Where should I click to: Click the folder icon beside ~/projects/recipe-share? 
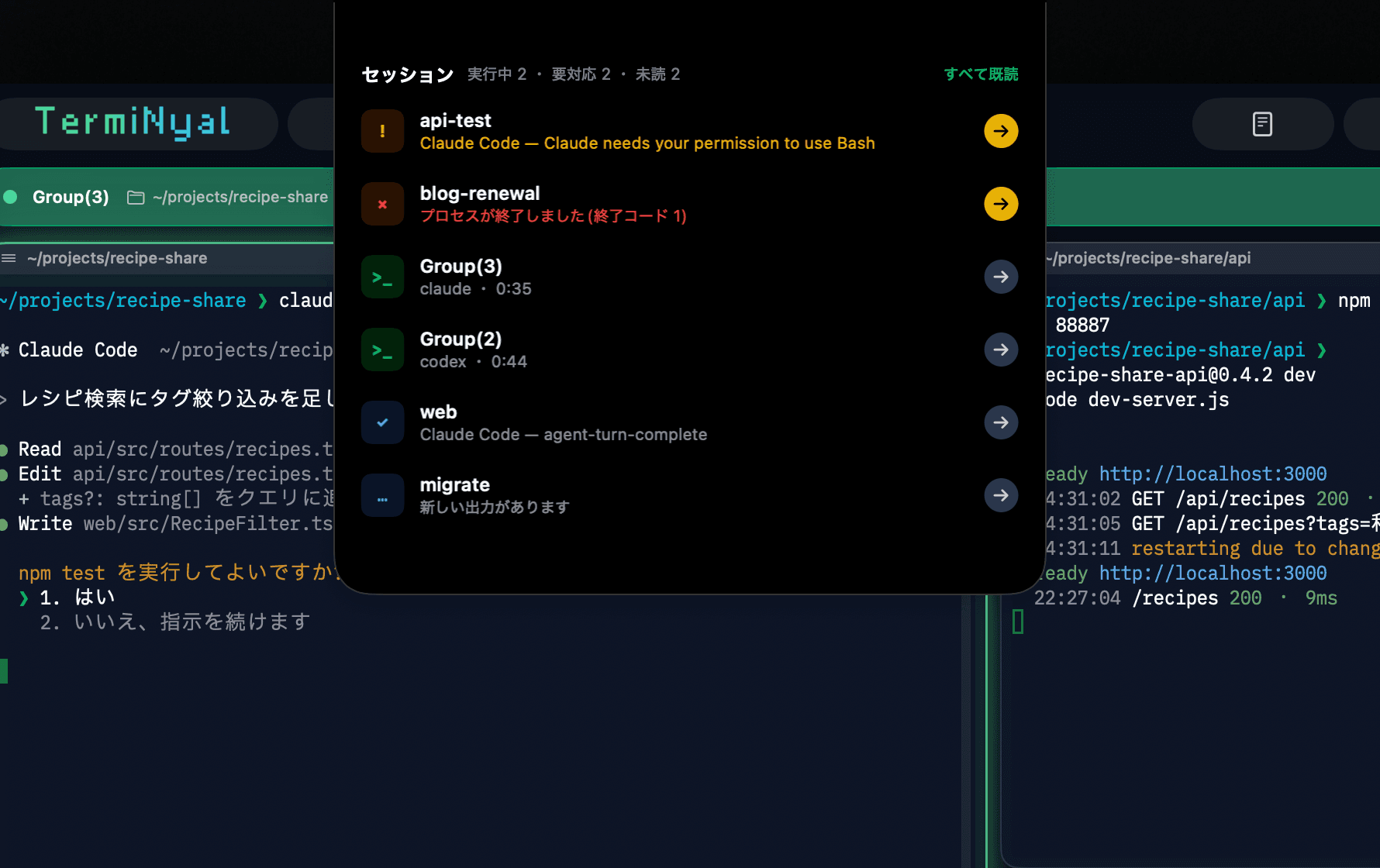[136, 198]
